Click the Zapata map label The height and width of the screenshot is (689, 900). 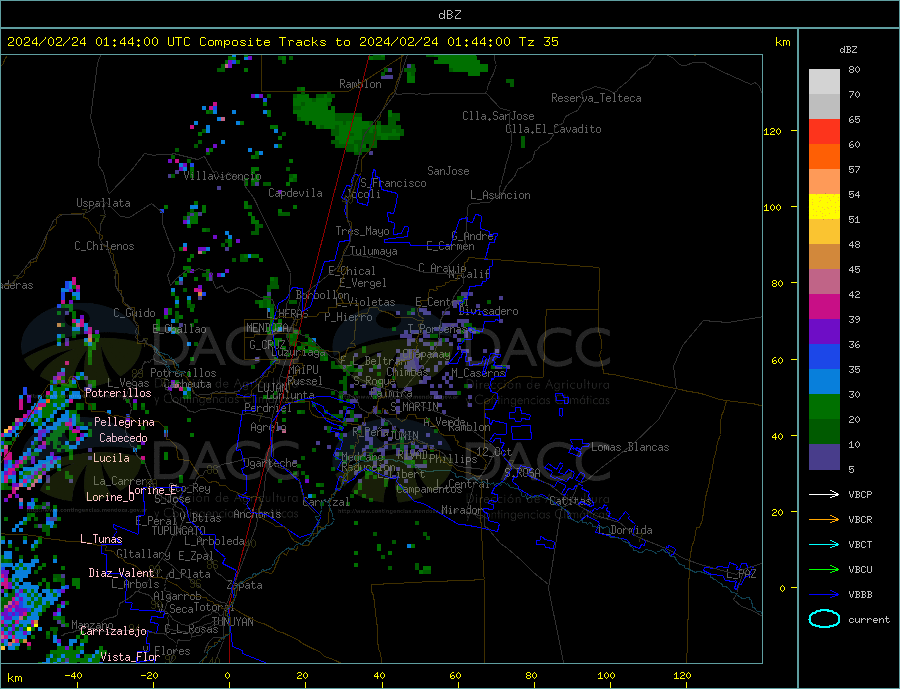[245, 585]
